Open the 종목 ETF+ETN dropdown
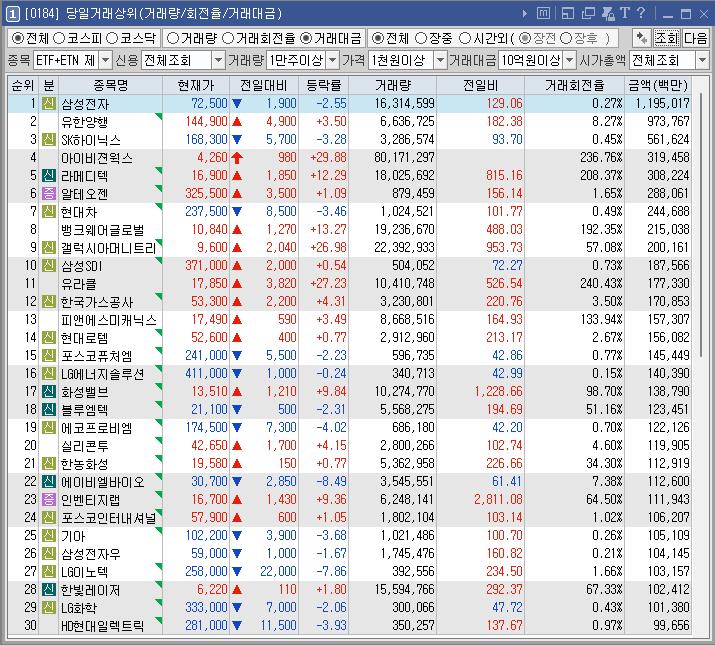The width and height of the screenshot is (715, 645). coord(105,60)
